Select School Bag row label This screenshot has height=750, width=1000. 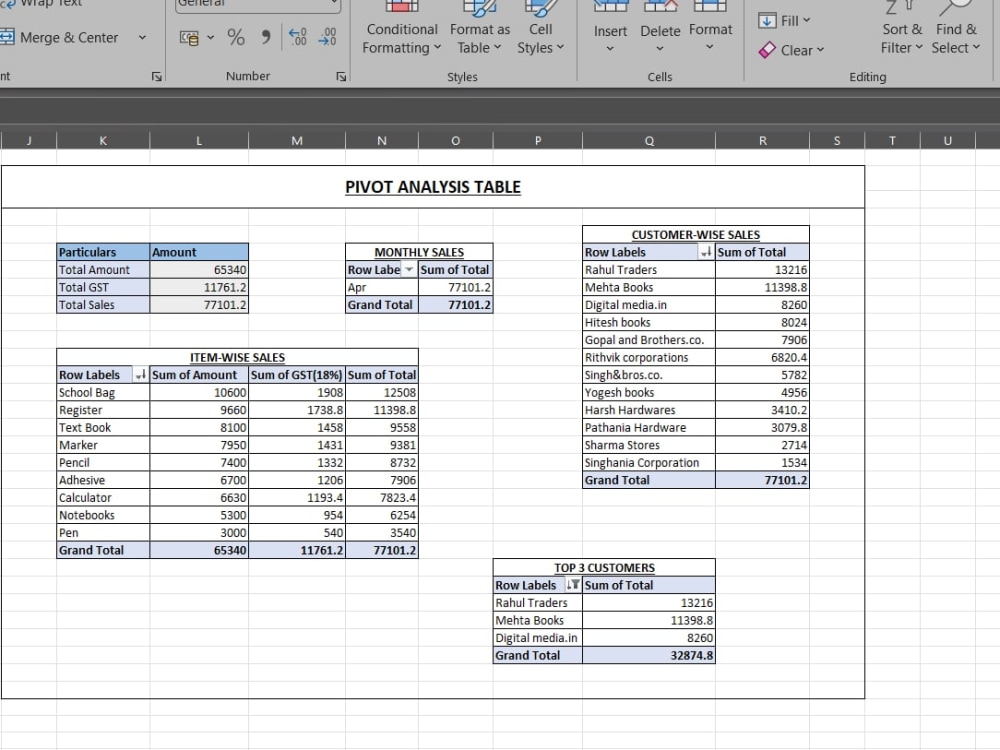click(103, 393)
